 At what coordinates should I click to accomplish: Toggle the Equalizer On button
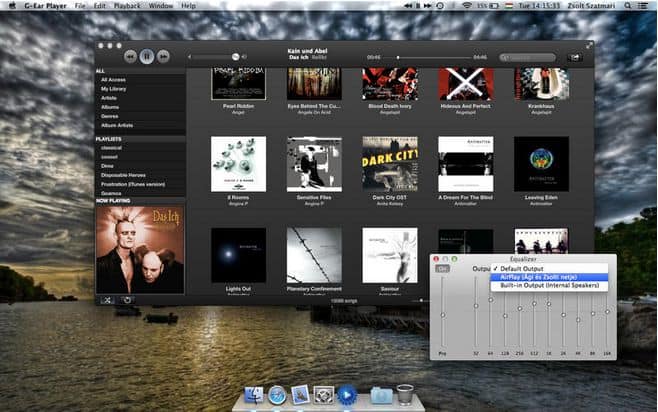442,269
